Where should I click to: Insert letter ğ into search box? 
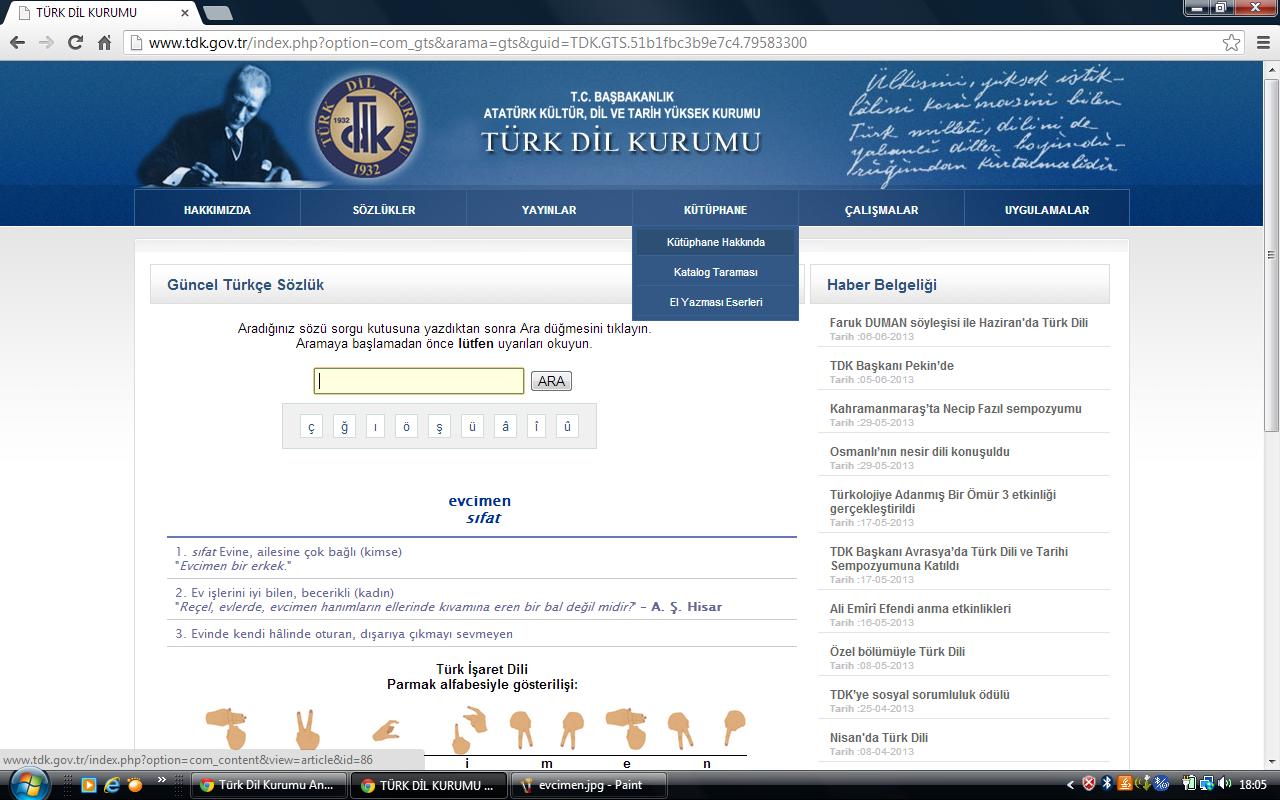[344, 427]
